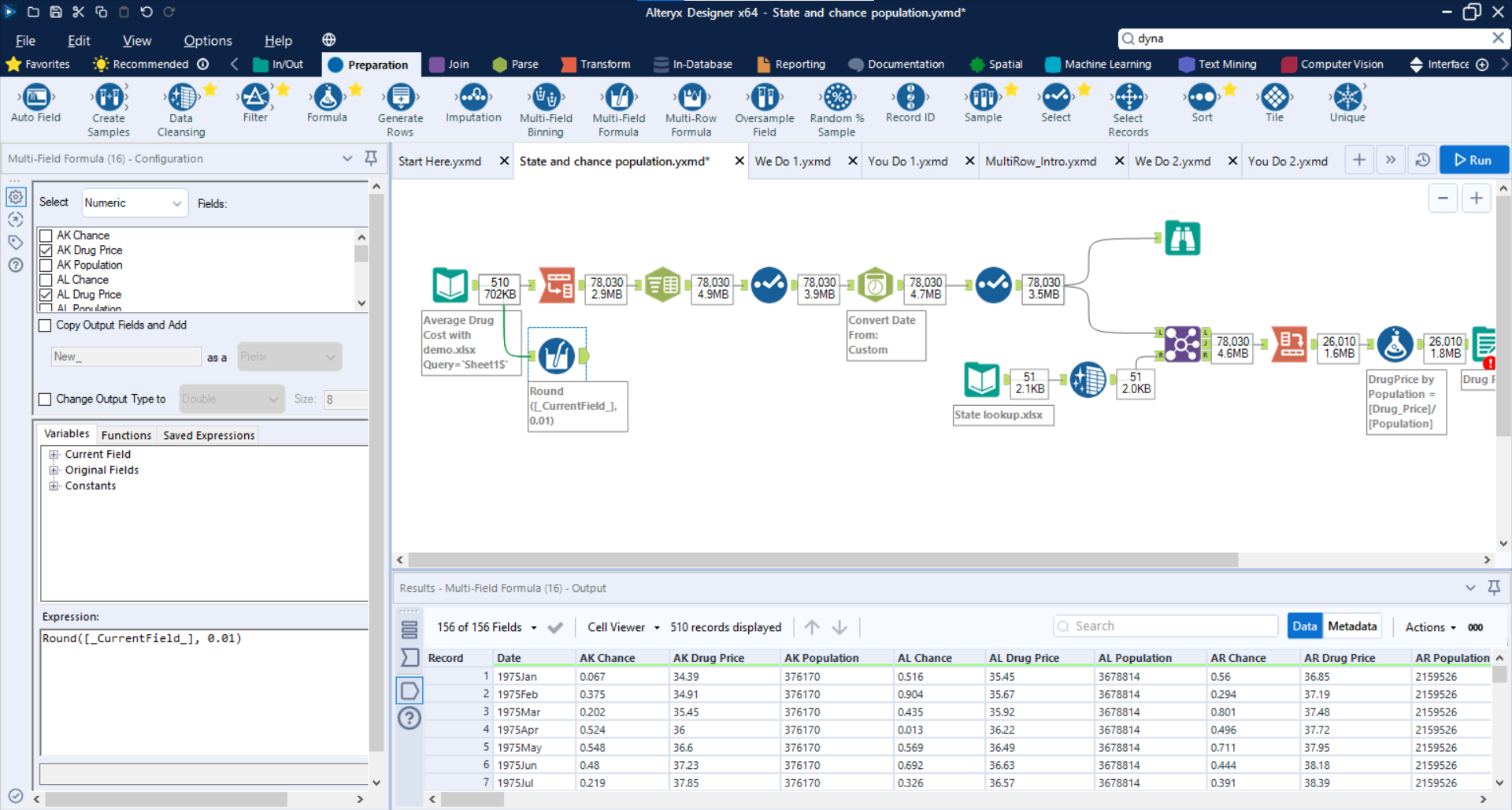Select the Browse tool on canvas
Viewport: 1512px width, 810px height.
(x=1182, y=238)
